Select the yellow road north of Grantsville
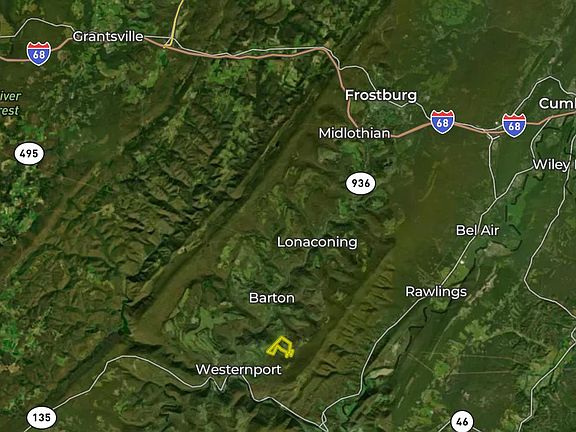 (174, 24)
